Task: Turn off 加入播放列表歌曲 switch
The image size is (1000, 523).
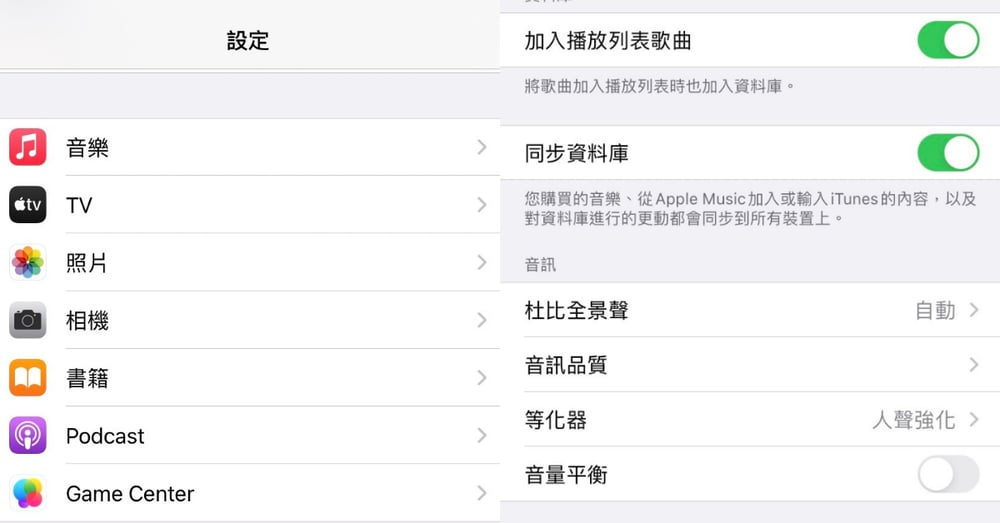Action: pos(948,40)
